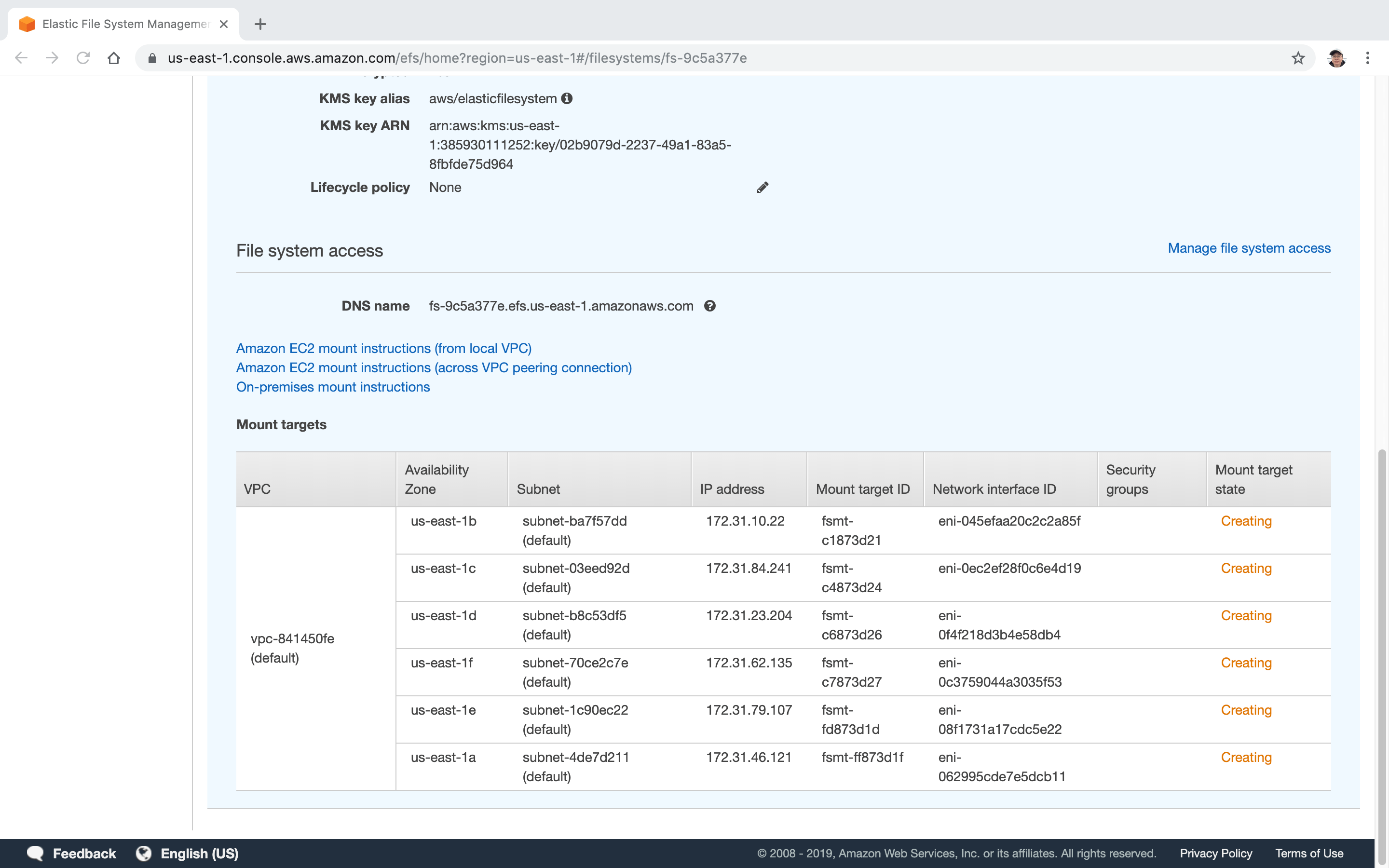The image size is (1389, 868).
Task: Click the VPC column header
Action: [x=316, y=479]
